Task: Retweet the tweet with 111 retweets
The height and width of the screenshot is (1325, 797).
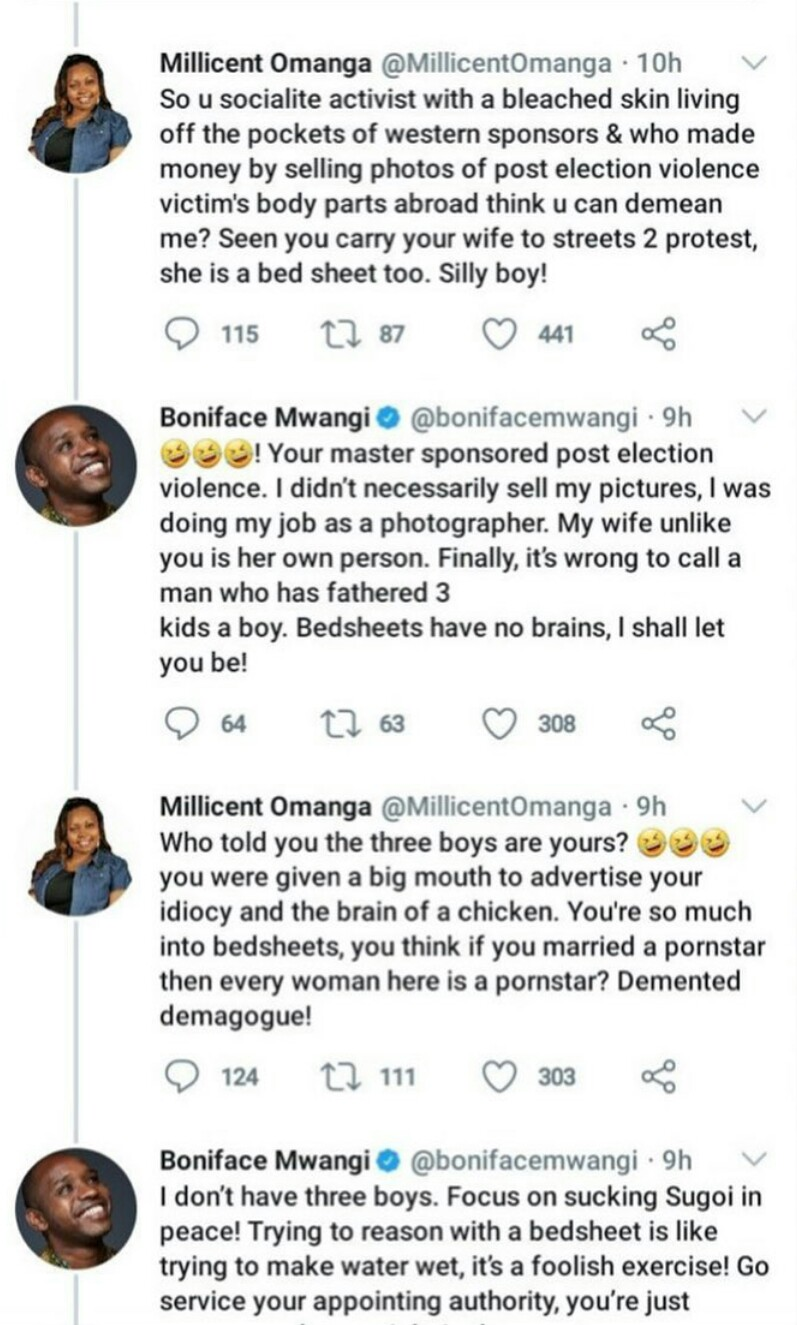Action: (x=331, y=1076)
